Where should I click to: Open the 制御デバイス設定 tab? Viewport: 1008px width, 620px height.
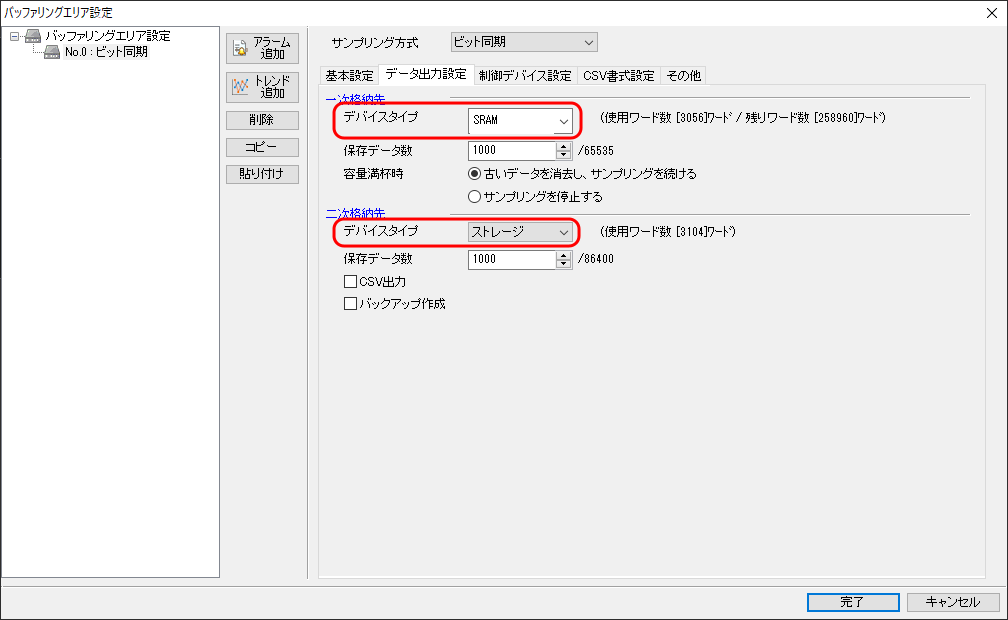[x=525, y=76]
